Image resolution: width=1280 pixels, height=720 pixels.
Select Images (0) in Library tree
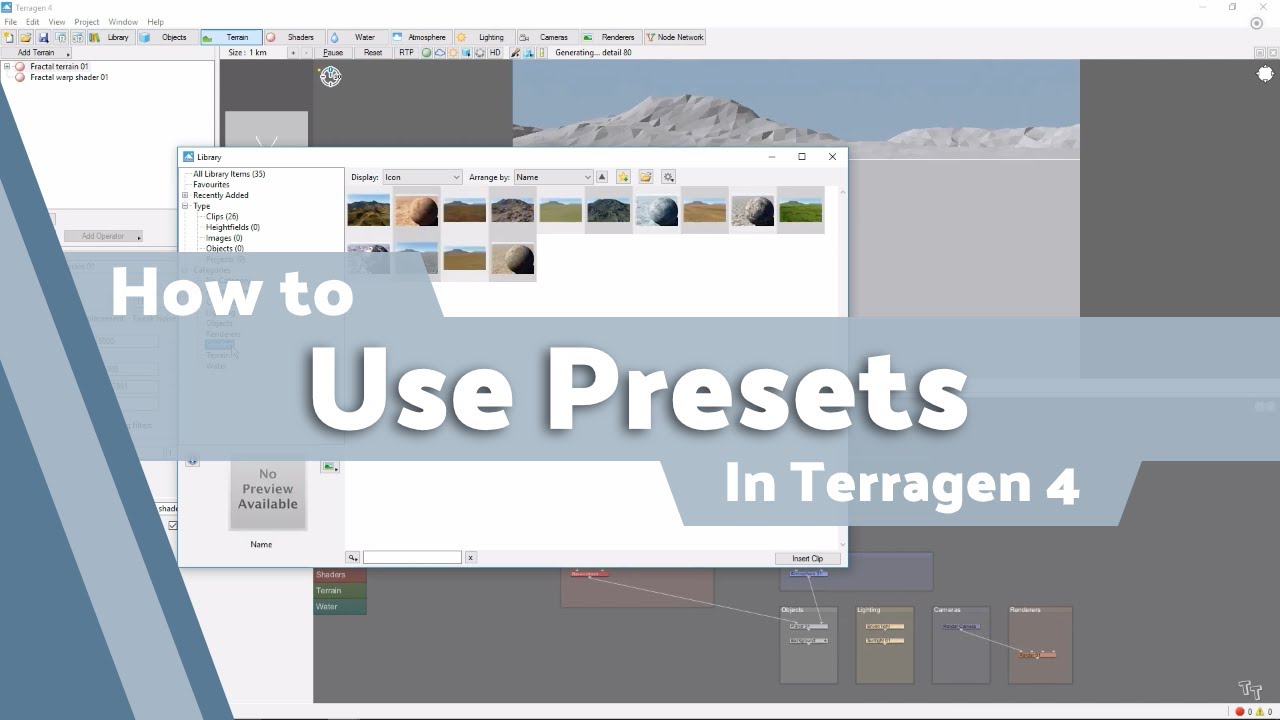(224, 238)
